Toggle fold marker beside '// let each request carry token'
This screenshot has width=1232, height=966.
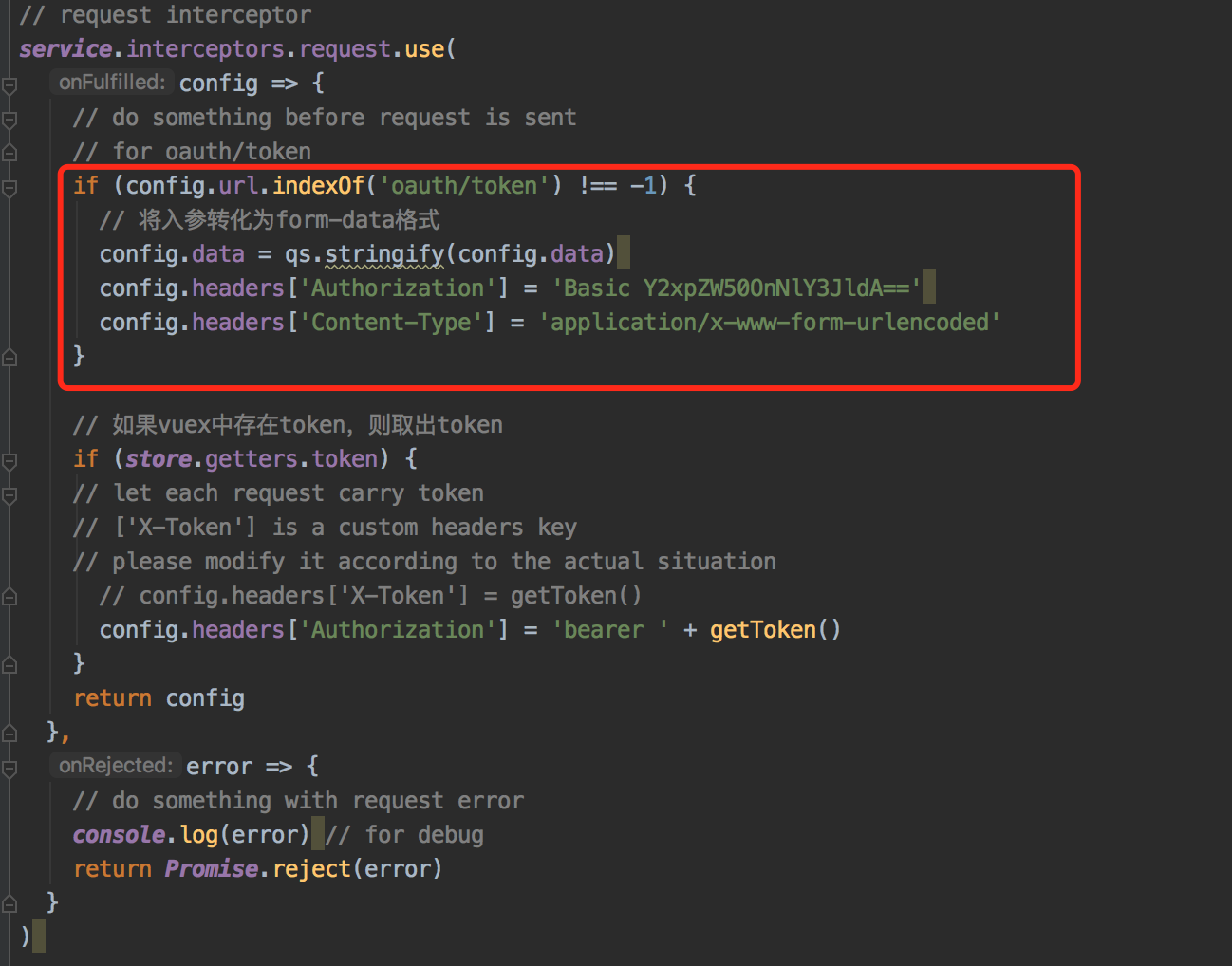pyautogui.click(x=9, y=496)
